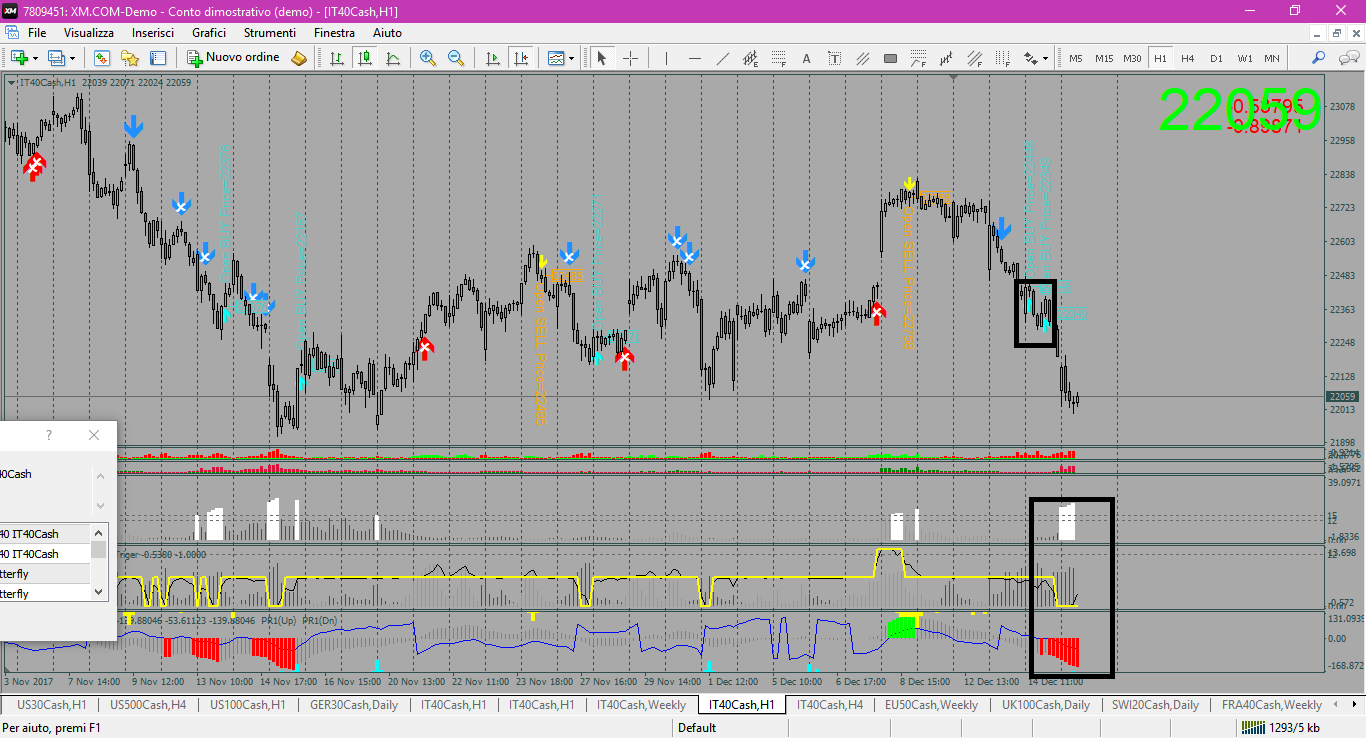Open the File menu
The width and height of the screenshot is (1366, 738).
[x=37, y=33]
